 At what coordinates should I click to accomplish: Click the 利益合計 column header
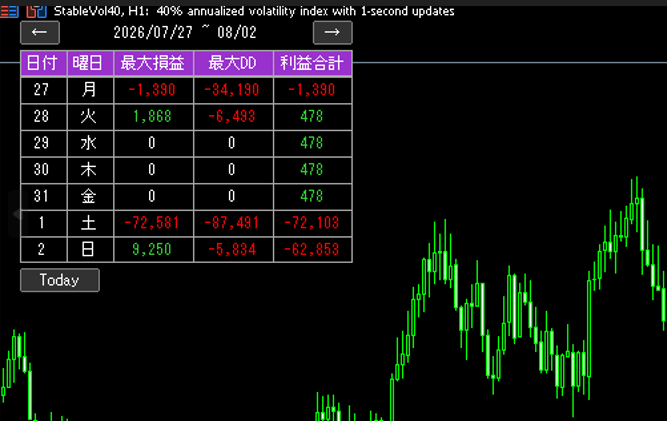coord(312,63)
